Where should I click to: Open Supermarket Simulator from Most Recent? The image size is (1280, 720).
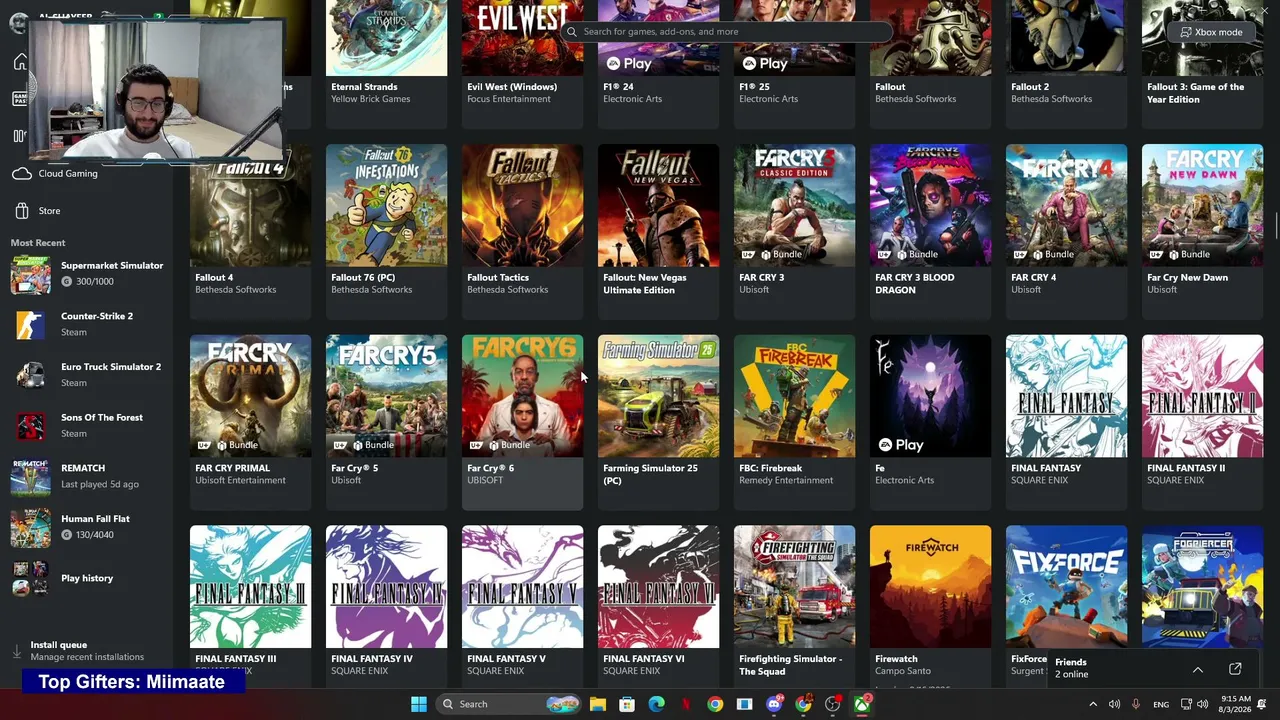[x=87, y=274]
